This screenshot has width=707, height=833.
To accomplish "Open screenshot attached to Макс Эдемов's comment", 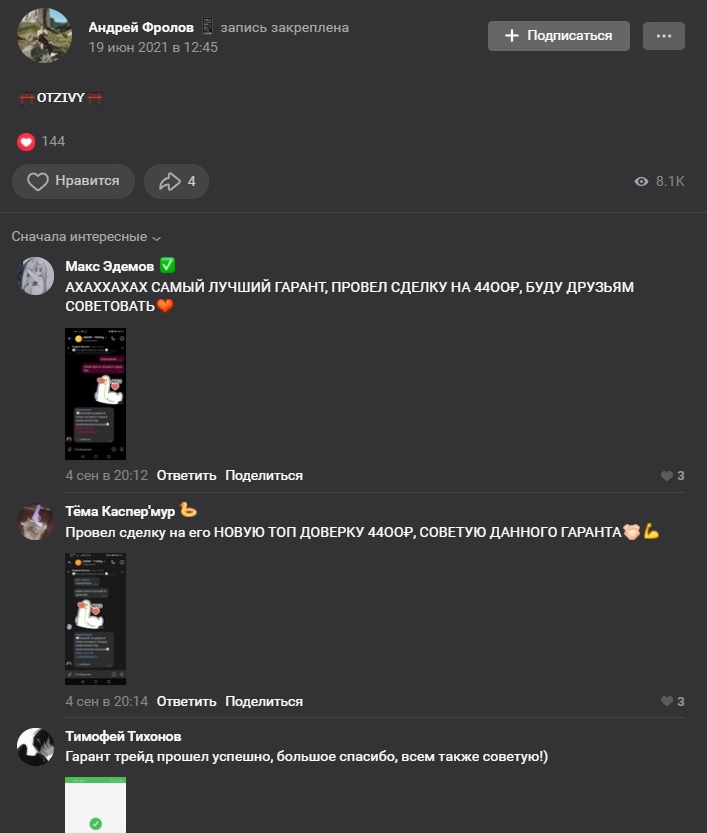I will point(96,394).
